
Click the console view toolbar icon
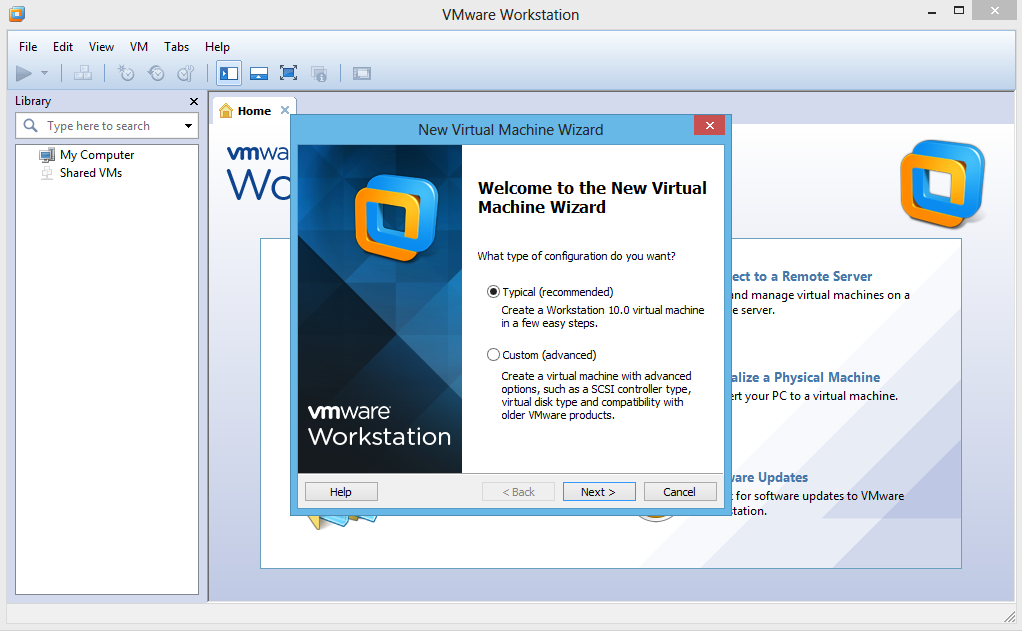362,73
